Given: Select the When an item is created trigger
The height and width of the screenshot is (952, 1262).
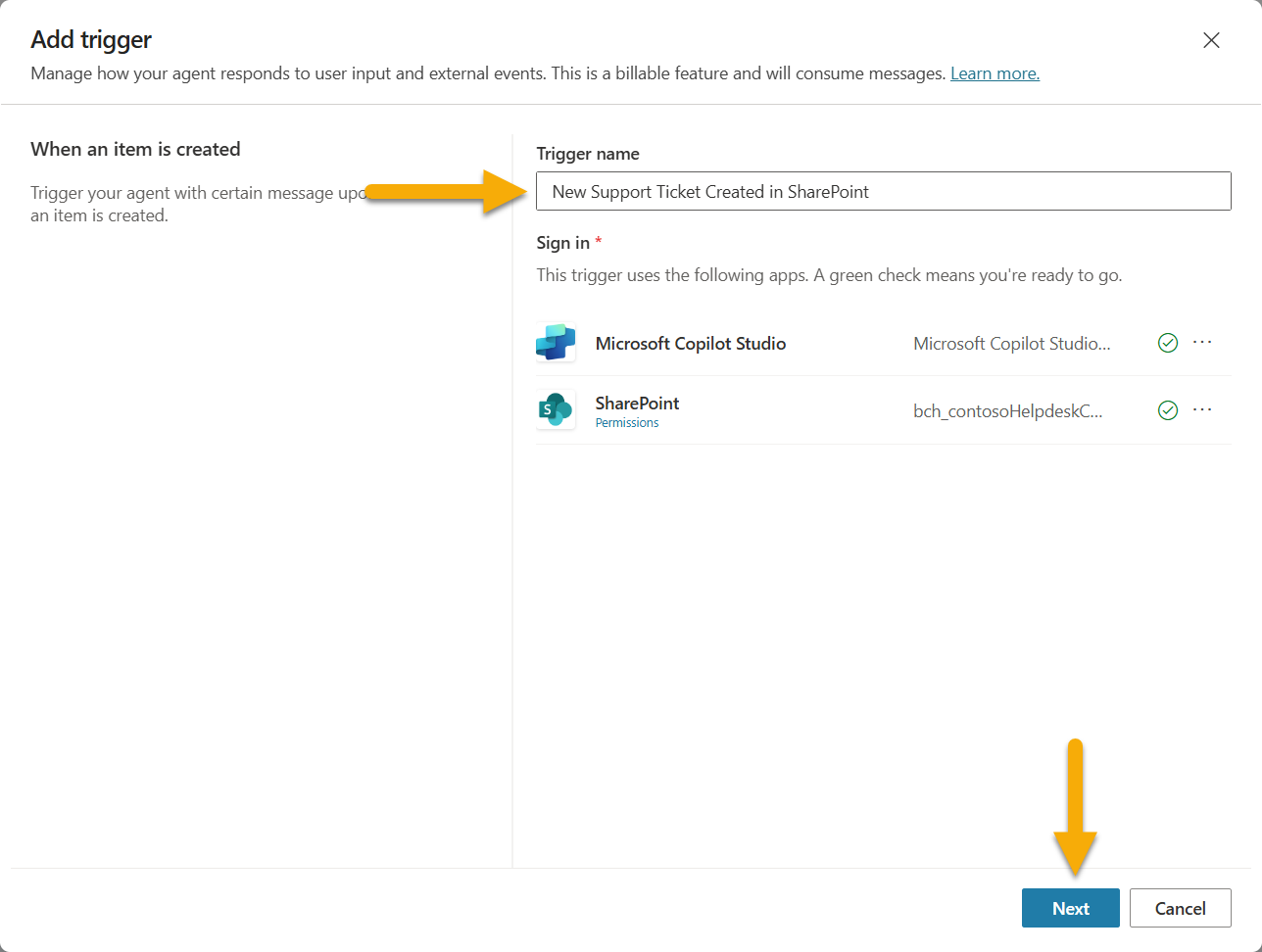Looking at the screenshot, I should (135, 149).
